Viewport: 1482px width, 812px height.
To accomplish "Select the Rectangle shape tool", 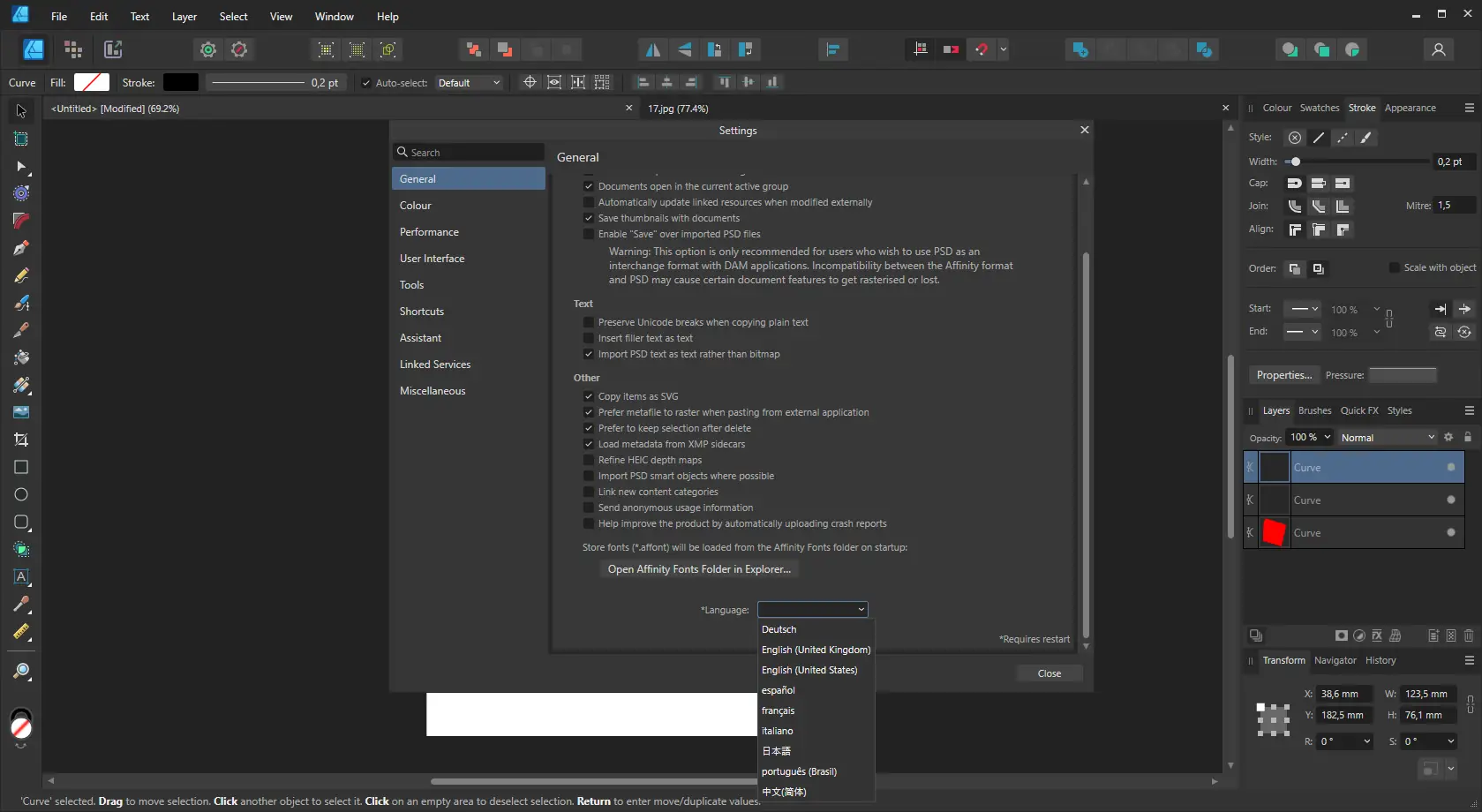I will tap(21, 467).
